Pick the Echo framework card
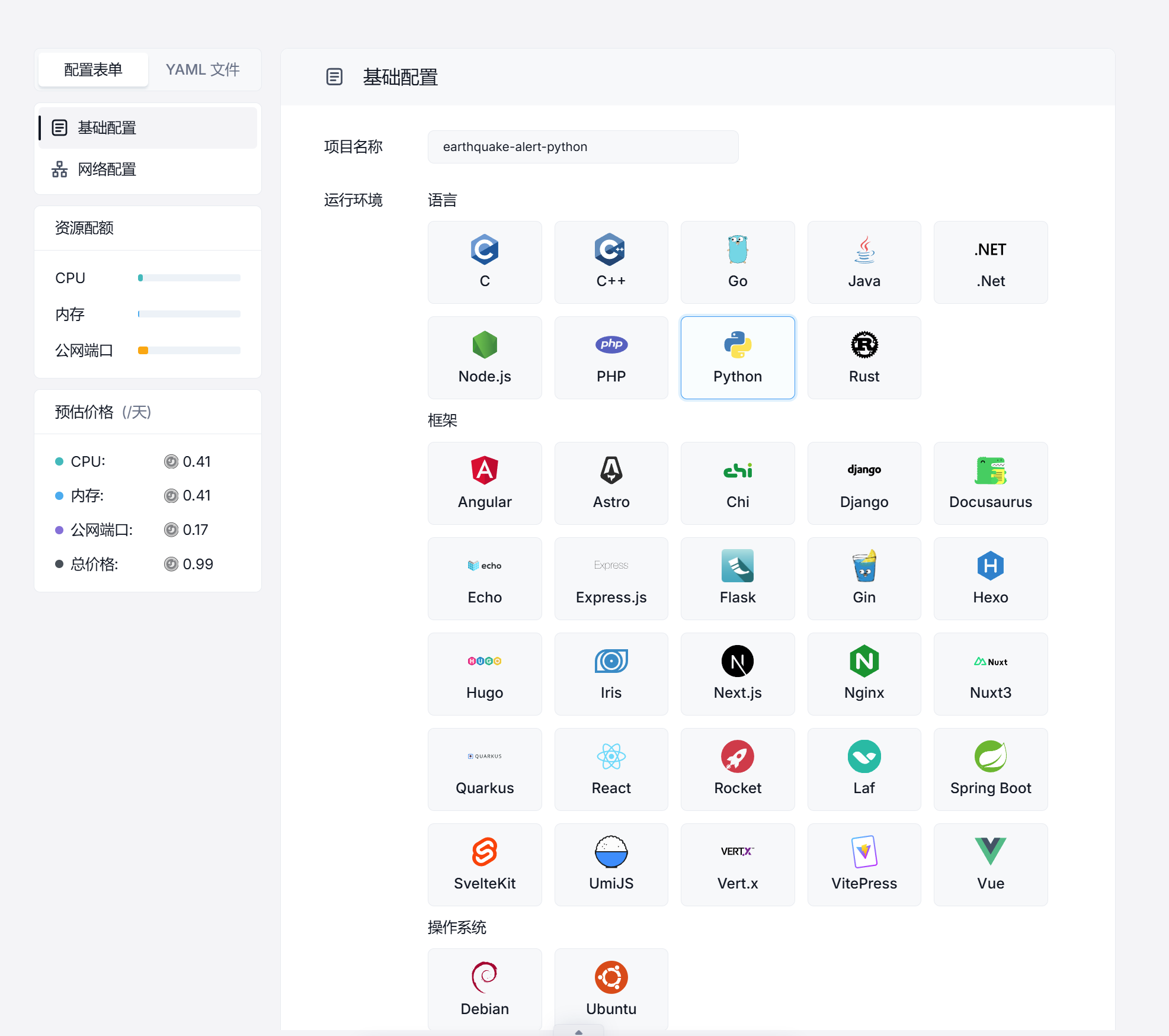The image size is (1169, 1036). 485,579
